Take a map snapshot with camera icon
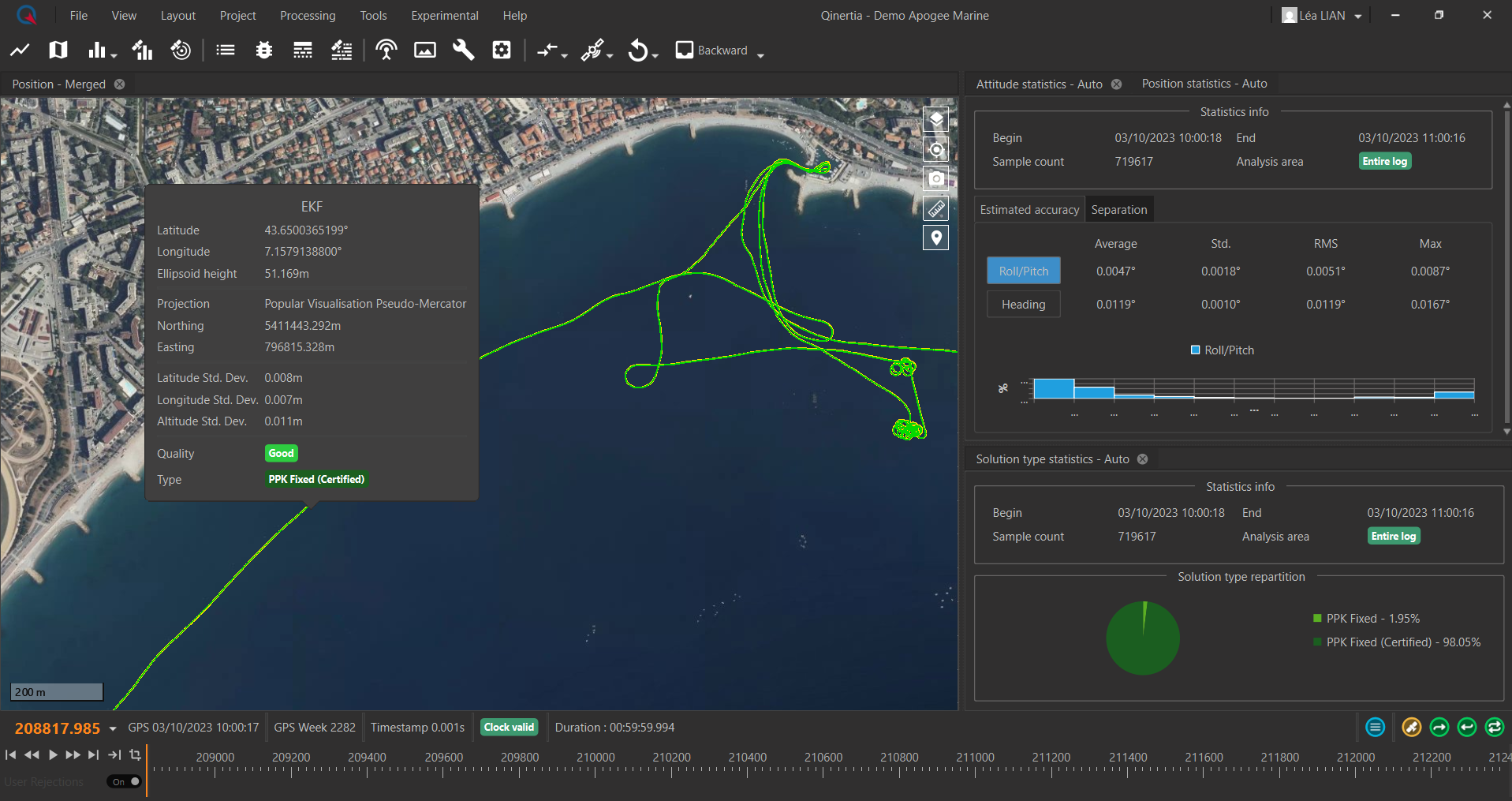1512x801 pixels. [x=935, y=179]
